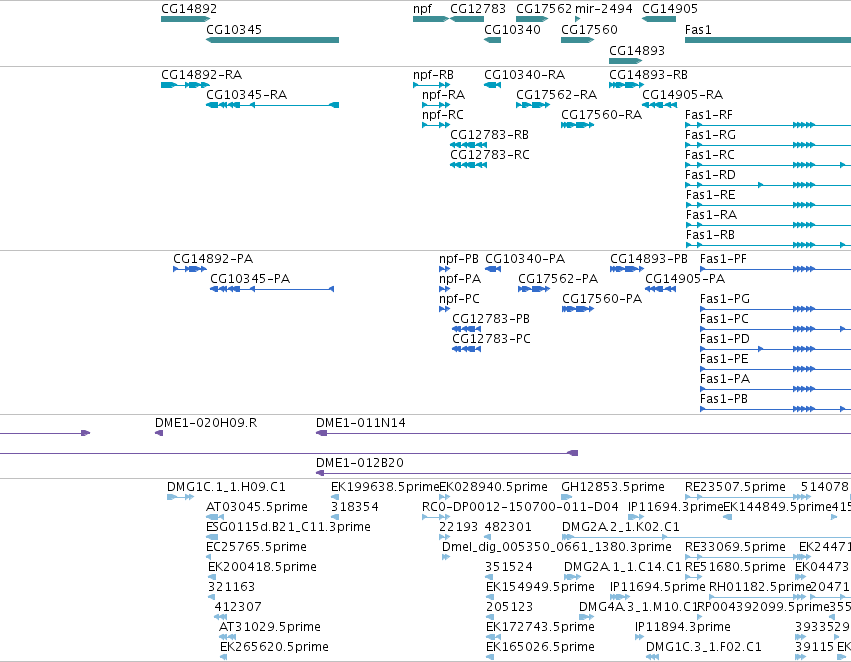This screenshot has height=662, width=851.
Task: Select the CG14905-PA protein label
Action: click(x=685, y=278)
